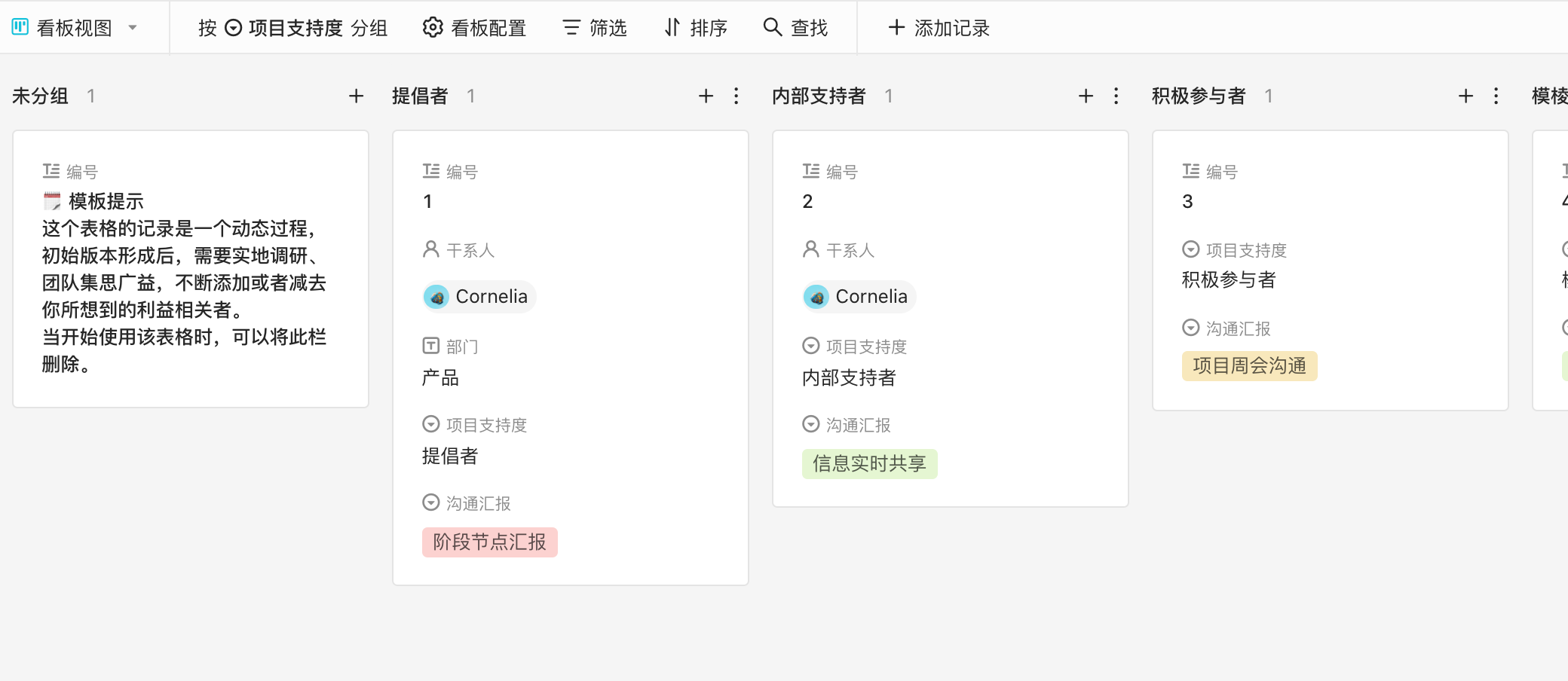This screenshot has height=681, width=1568.
Task: Click the search magnifier icon
Action: (772, 28)
